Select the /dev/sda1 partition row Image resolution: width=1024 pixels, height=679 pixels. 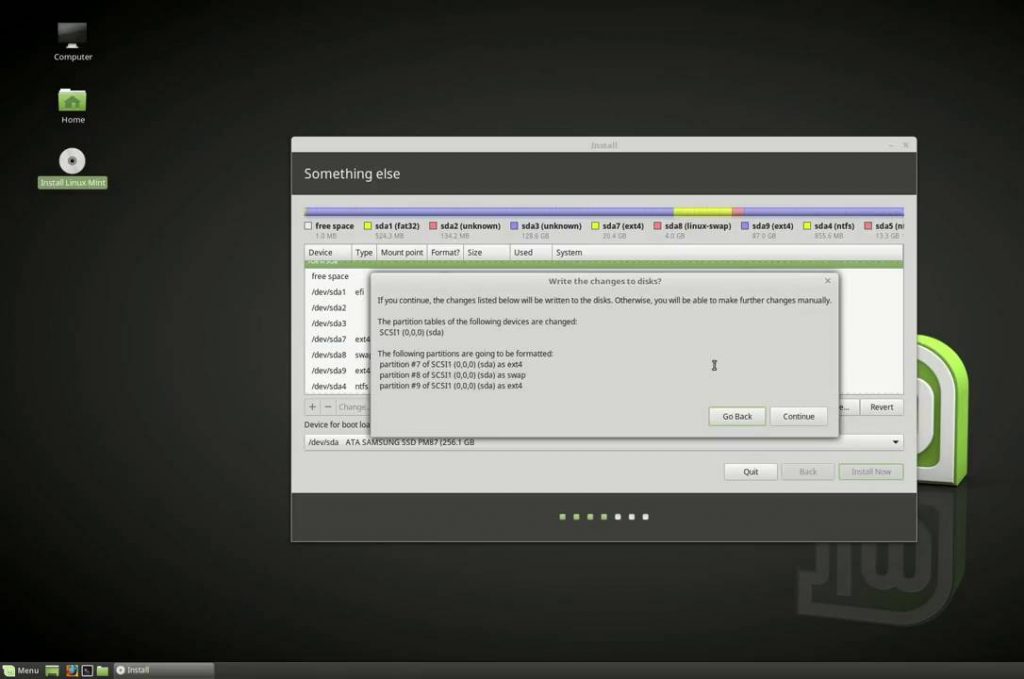tap(338, 292)
